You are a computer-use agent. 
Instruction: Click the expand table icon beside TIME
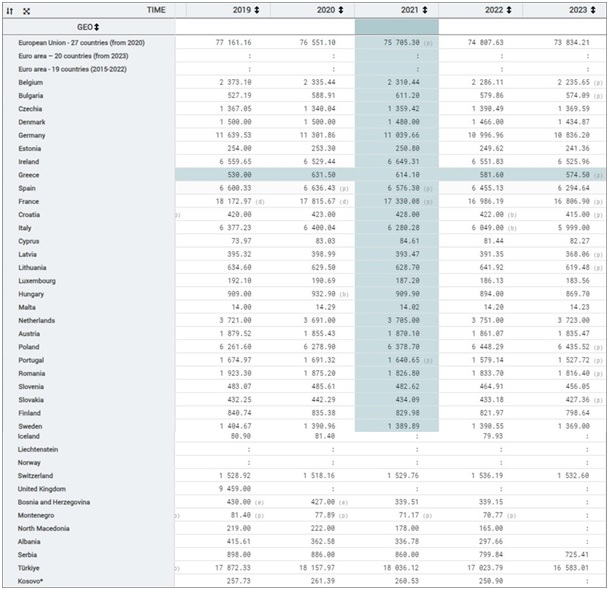coord(27,10)
